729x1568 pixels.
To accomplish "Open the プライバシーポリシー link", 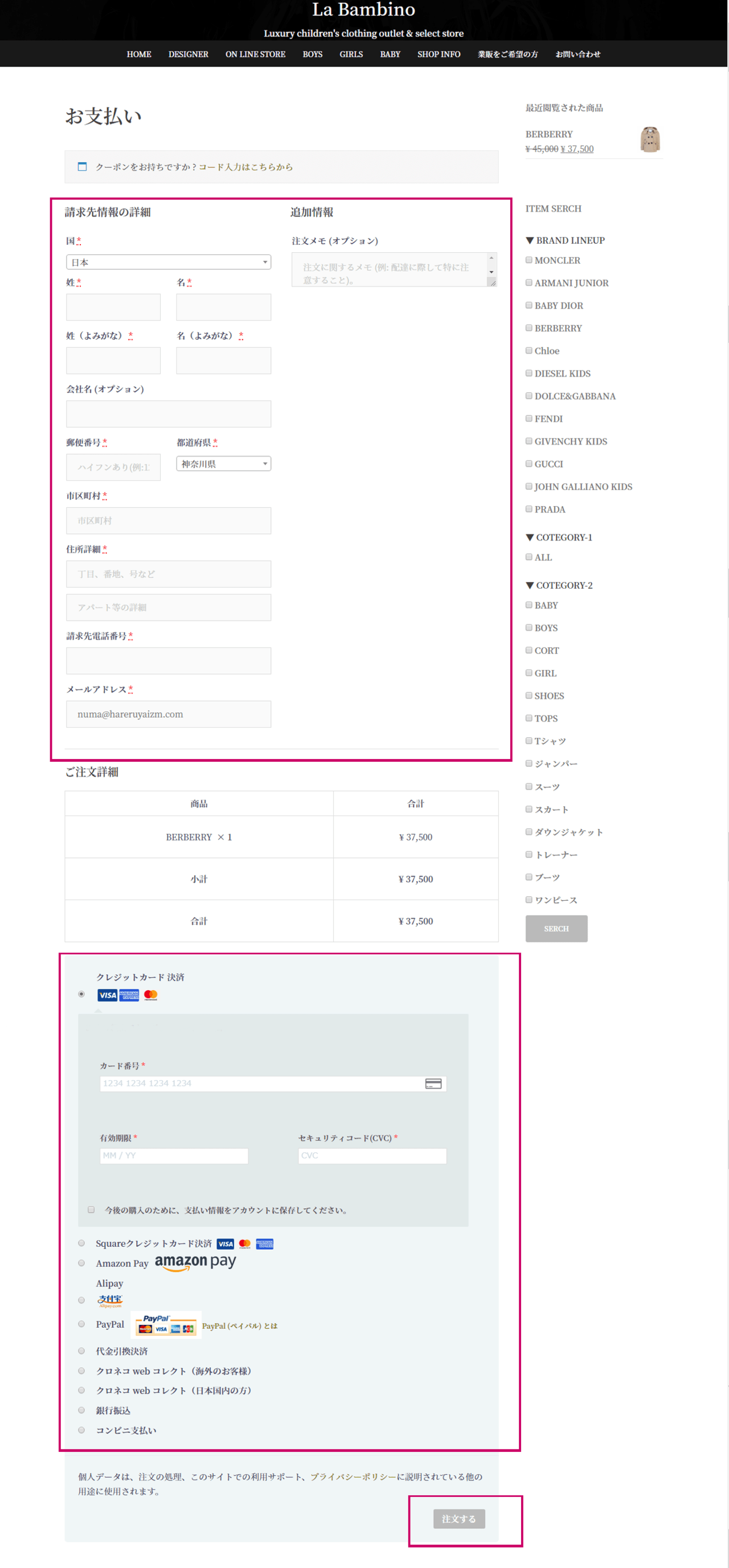I will (353, 1477).
